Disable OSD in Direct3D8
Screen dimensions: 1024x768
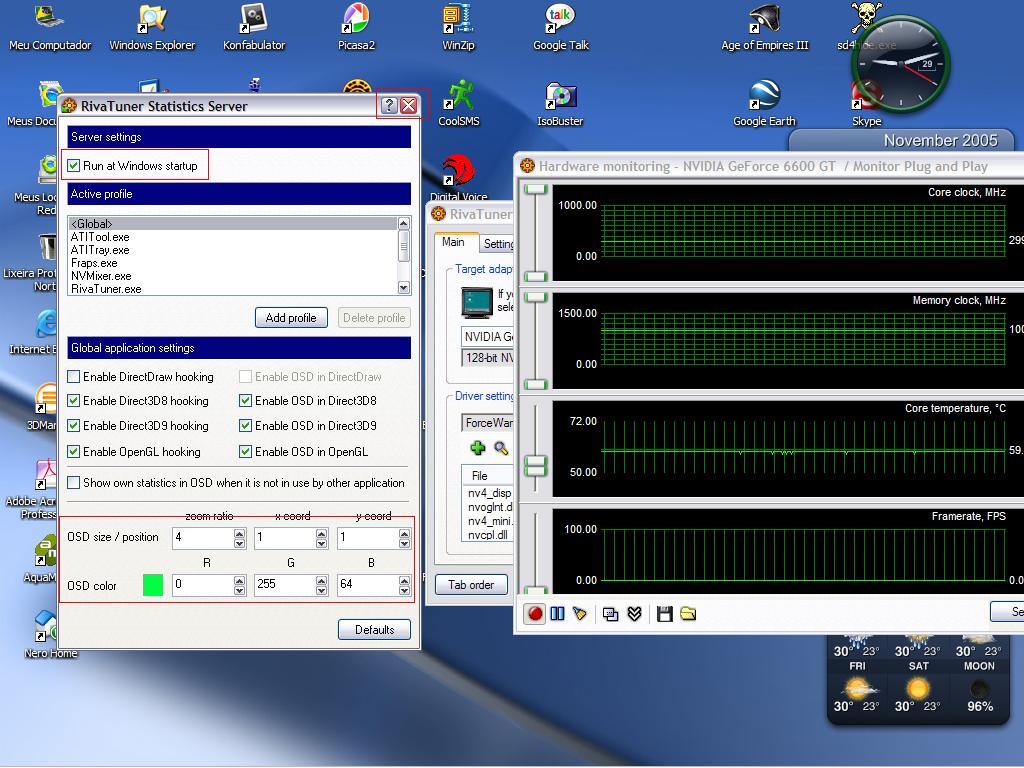(x=246, y=401)
